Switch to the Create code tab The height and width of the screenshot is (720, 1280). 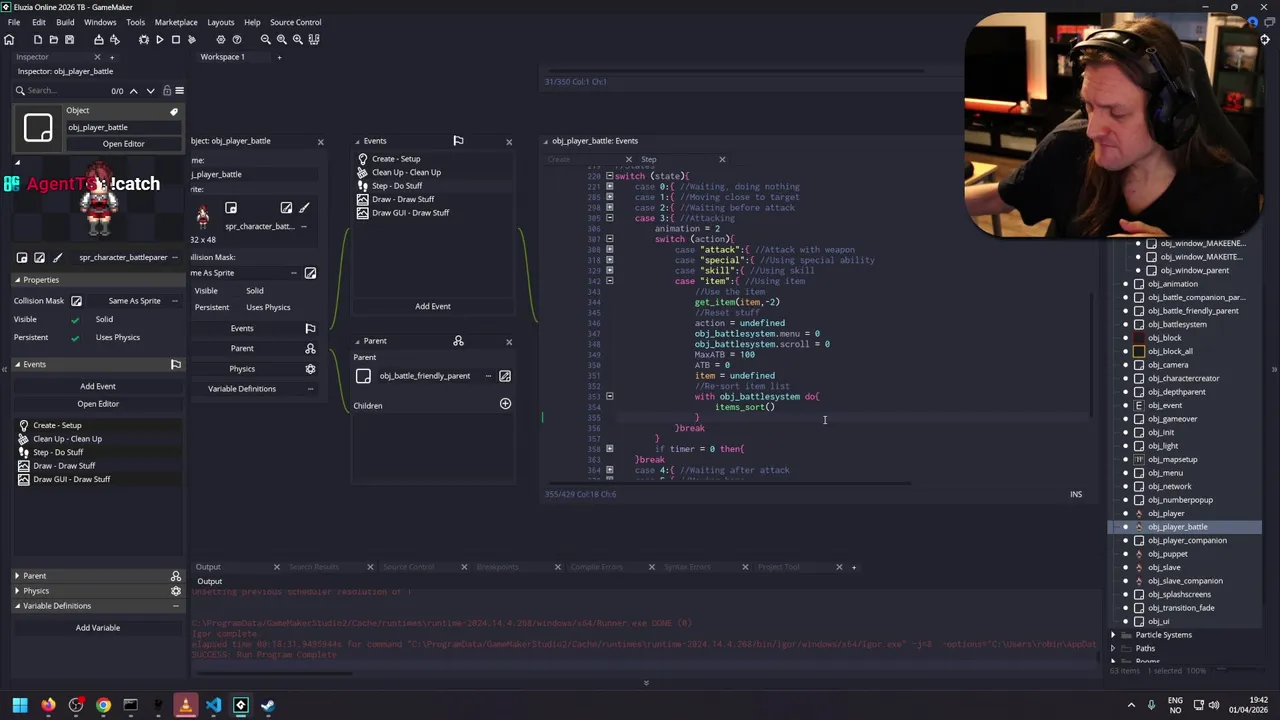558,160
